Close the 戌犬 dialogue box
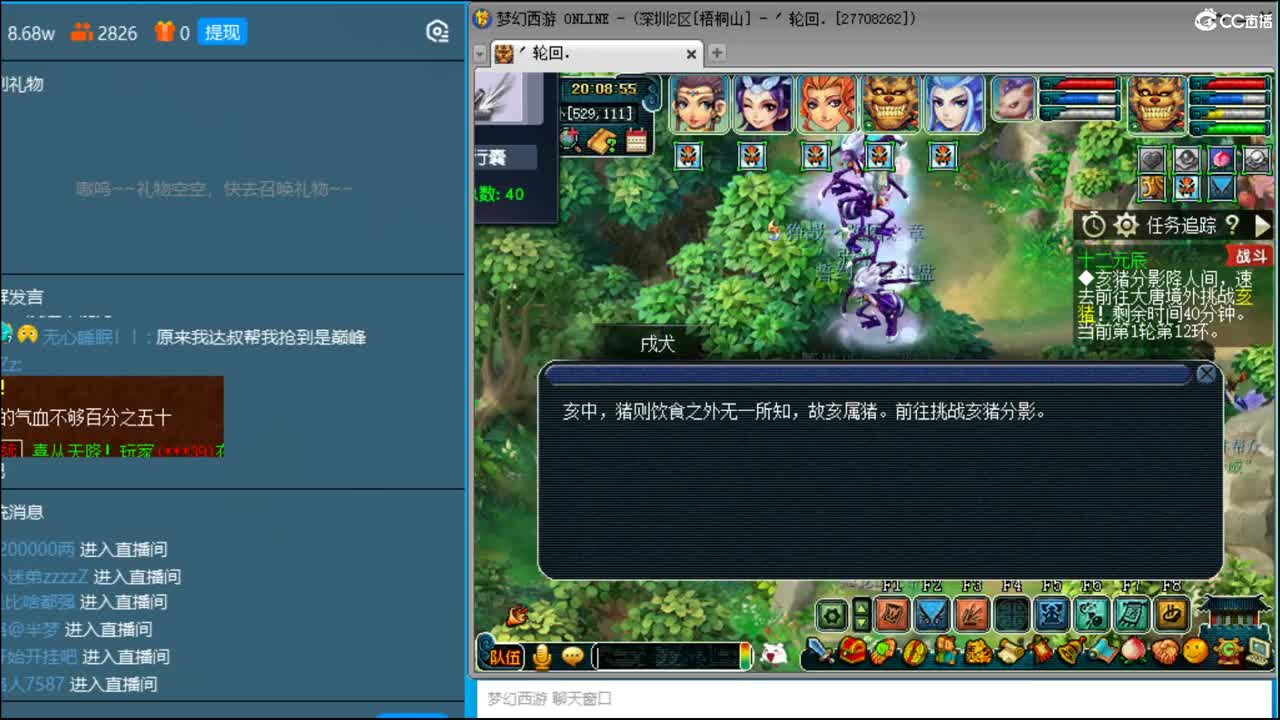The width and height of the screenshot is (1280, 720). (1207, 374)
